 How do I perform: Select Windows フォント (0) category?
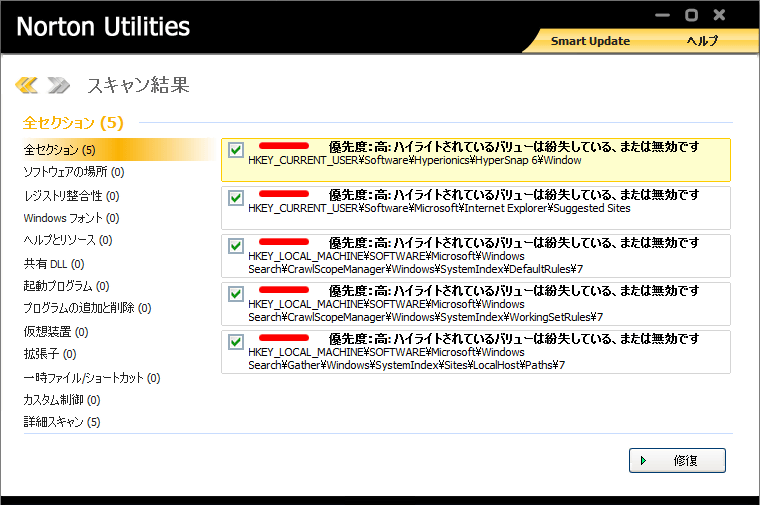point(71,218)
